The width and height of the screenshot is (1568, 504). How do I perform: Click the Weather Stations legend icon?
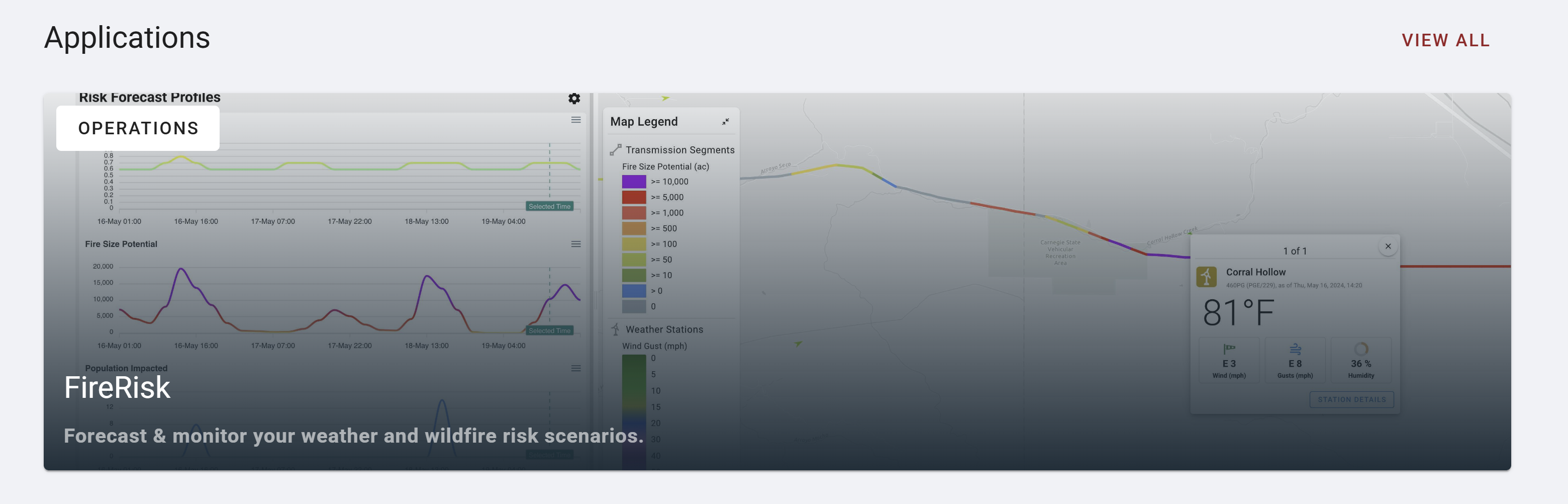(616, 329)
